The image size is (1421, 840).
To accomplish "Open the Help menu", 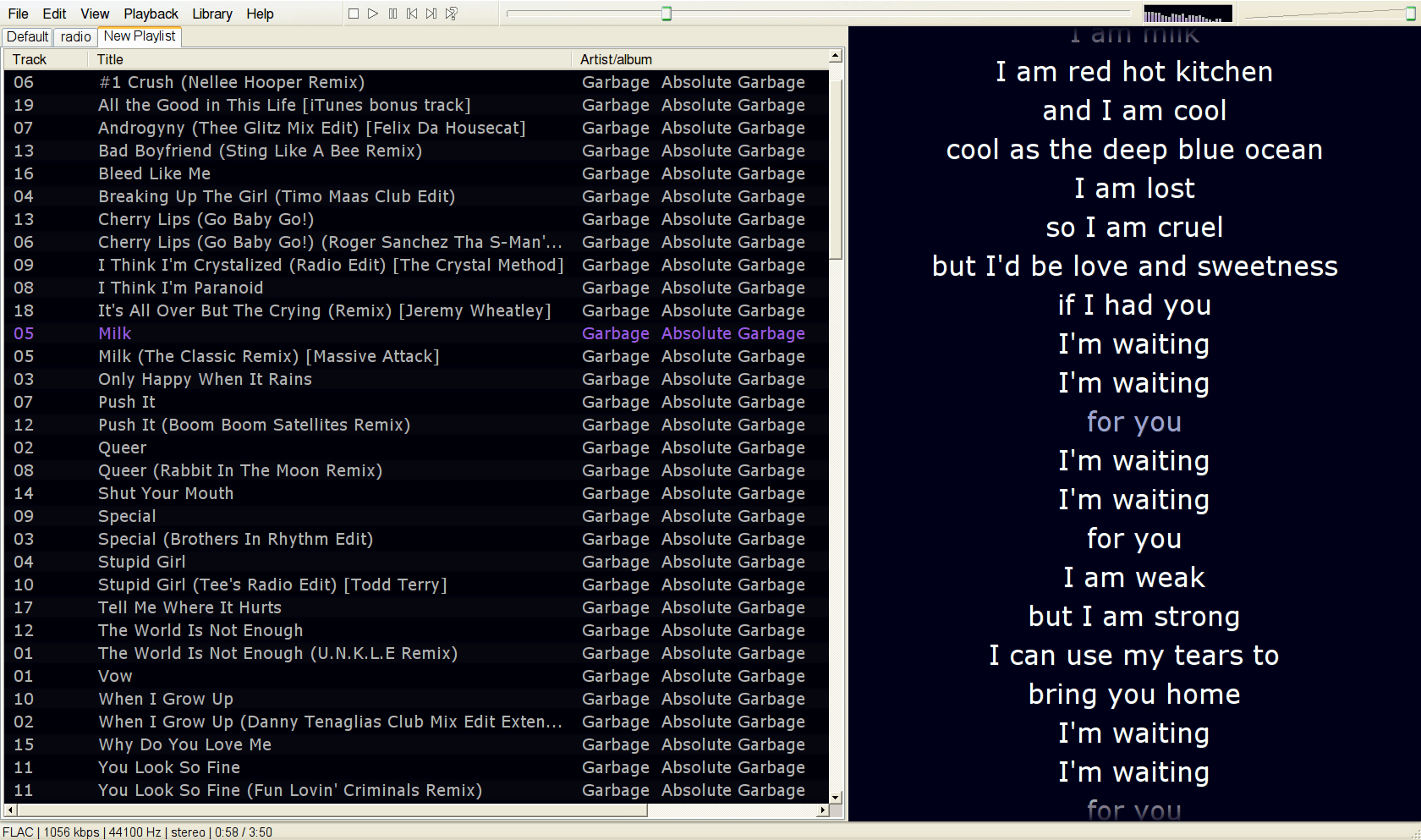I will [x=260, y=14].
